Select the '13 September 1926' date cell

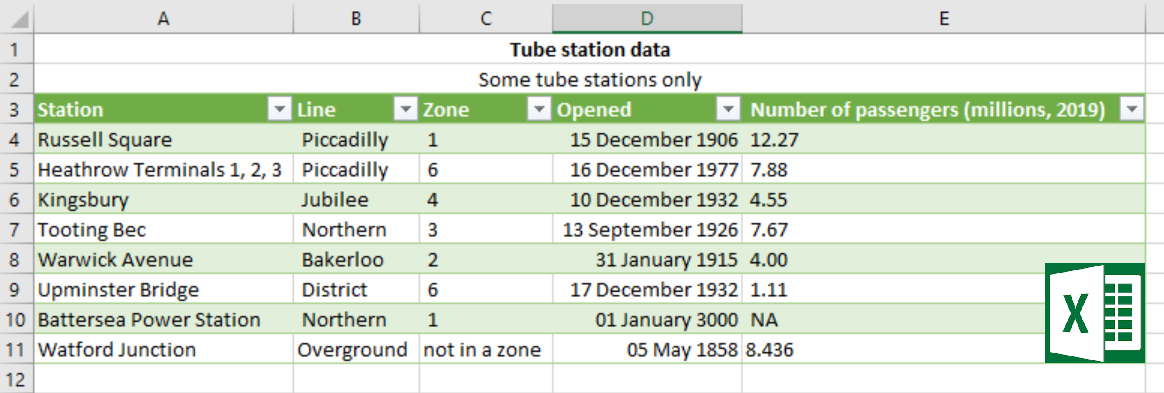coord(647,230)
